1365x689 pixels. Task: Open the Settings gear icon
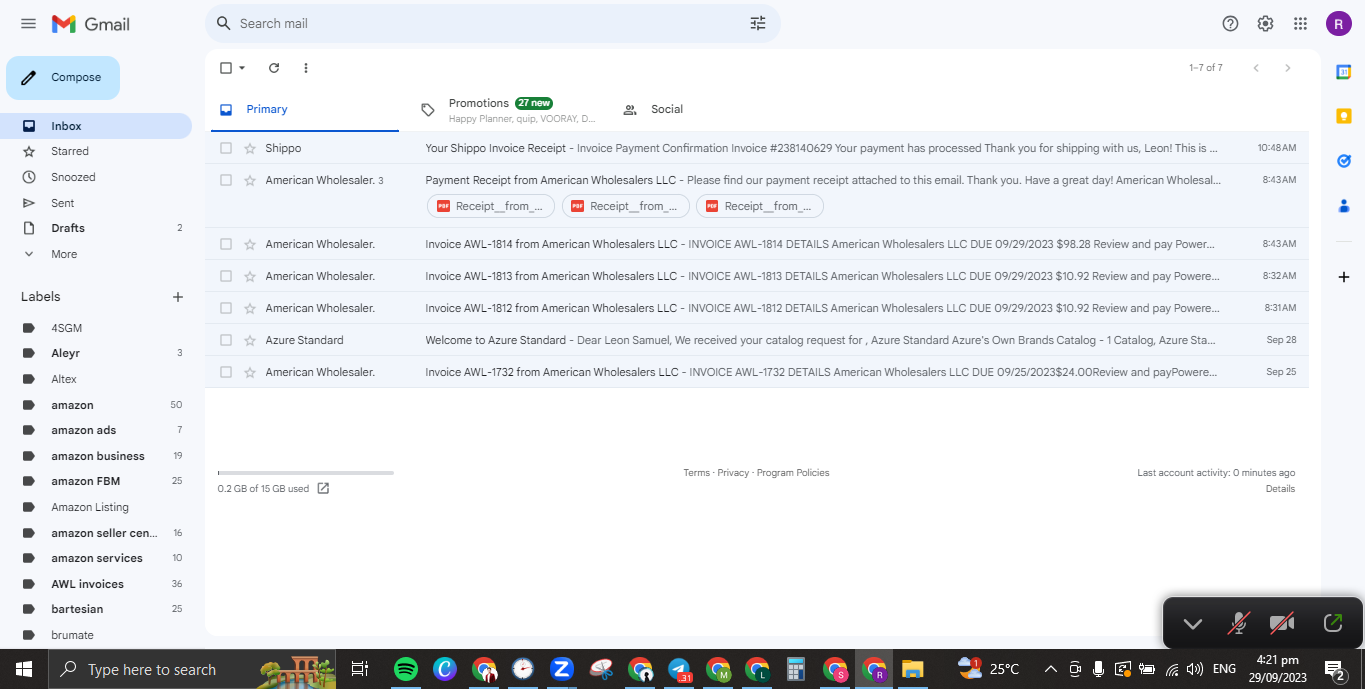pyautogui.click(x=1265, y=23)
